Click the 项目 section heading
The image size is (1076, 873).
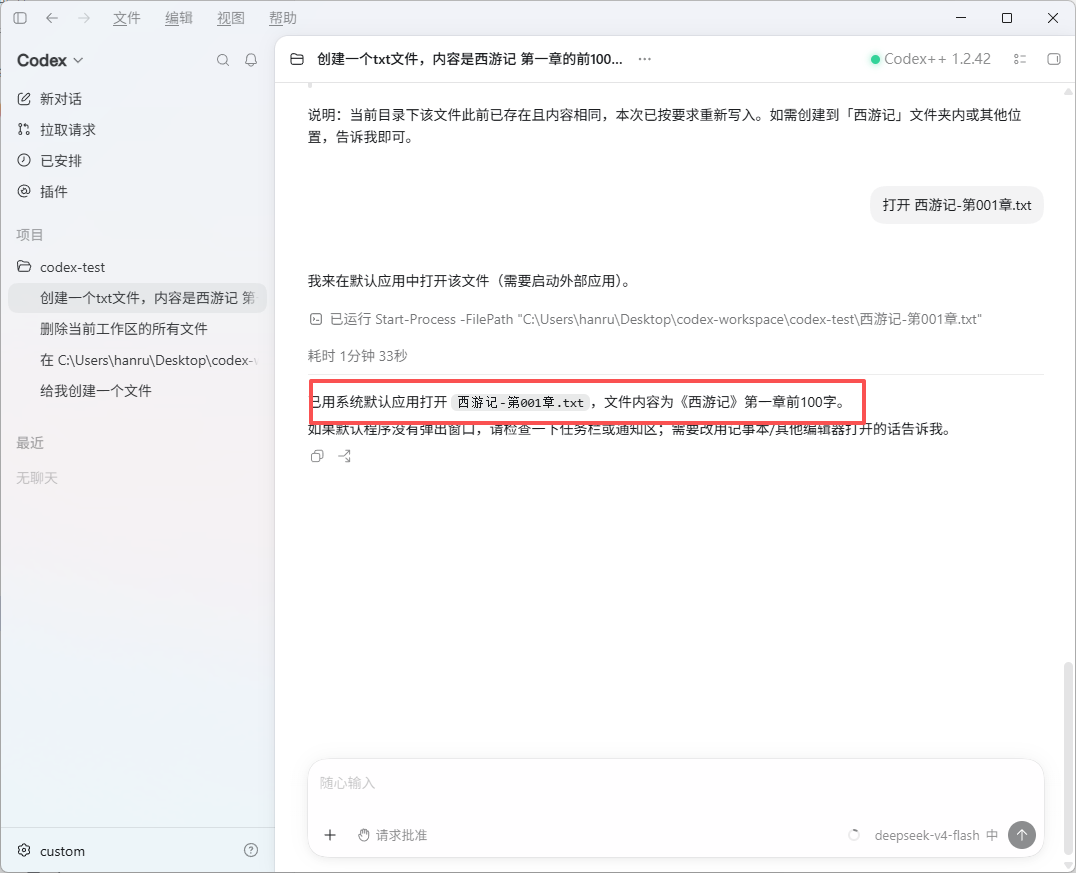[x=30, y=235]
